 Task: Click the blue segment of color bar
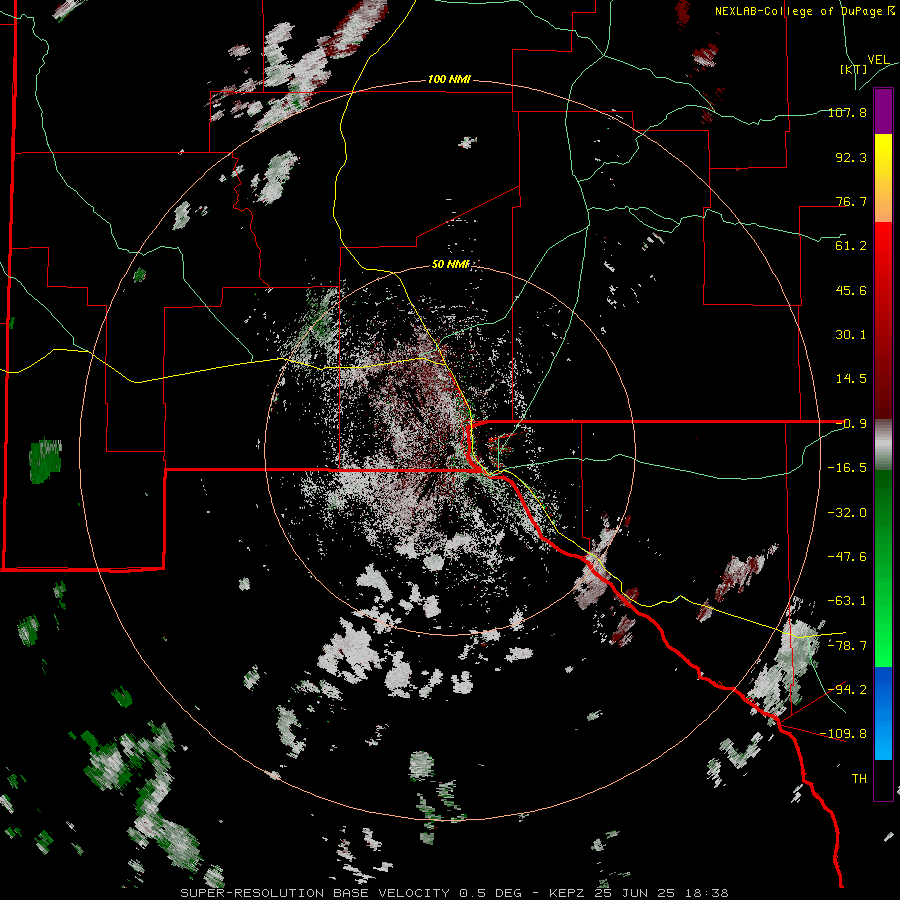coord(883,713)
